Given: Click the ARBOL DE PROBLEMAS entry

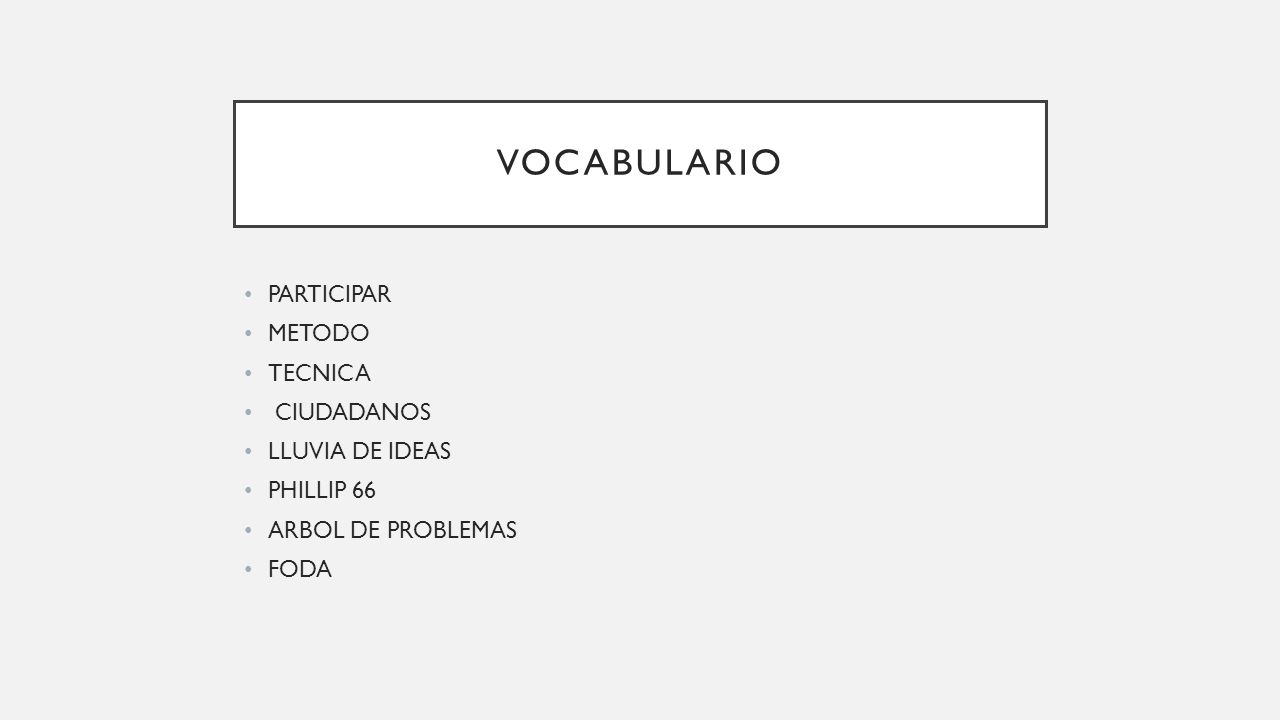Looking at the screenshot, I should tap(392, 531).
